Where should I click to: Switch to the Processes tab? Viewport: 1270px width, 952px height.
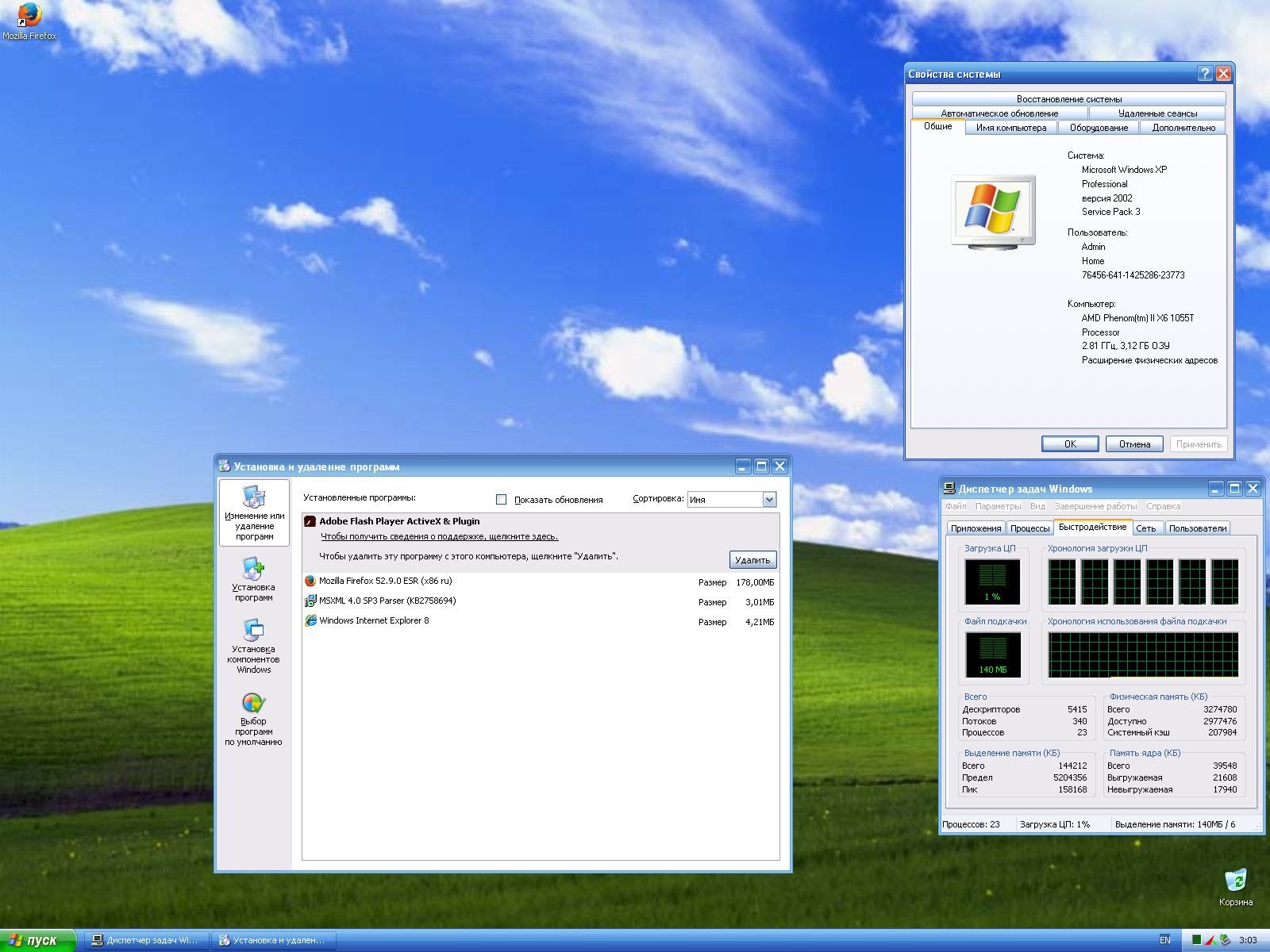click(1029, 528)
